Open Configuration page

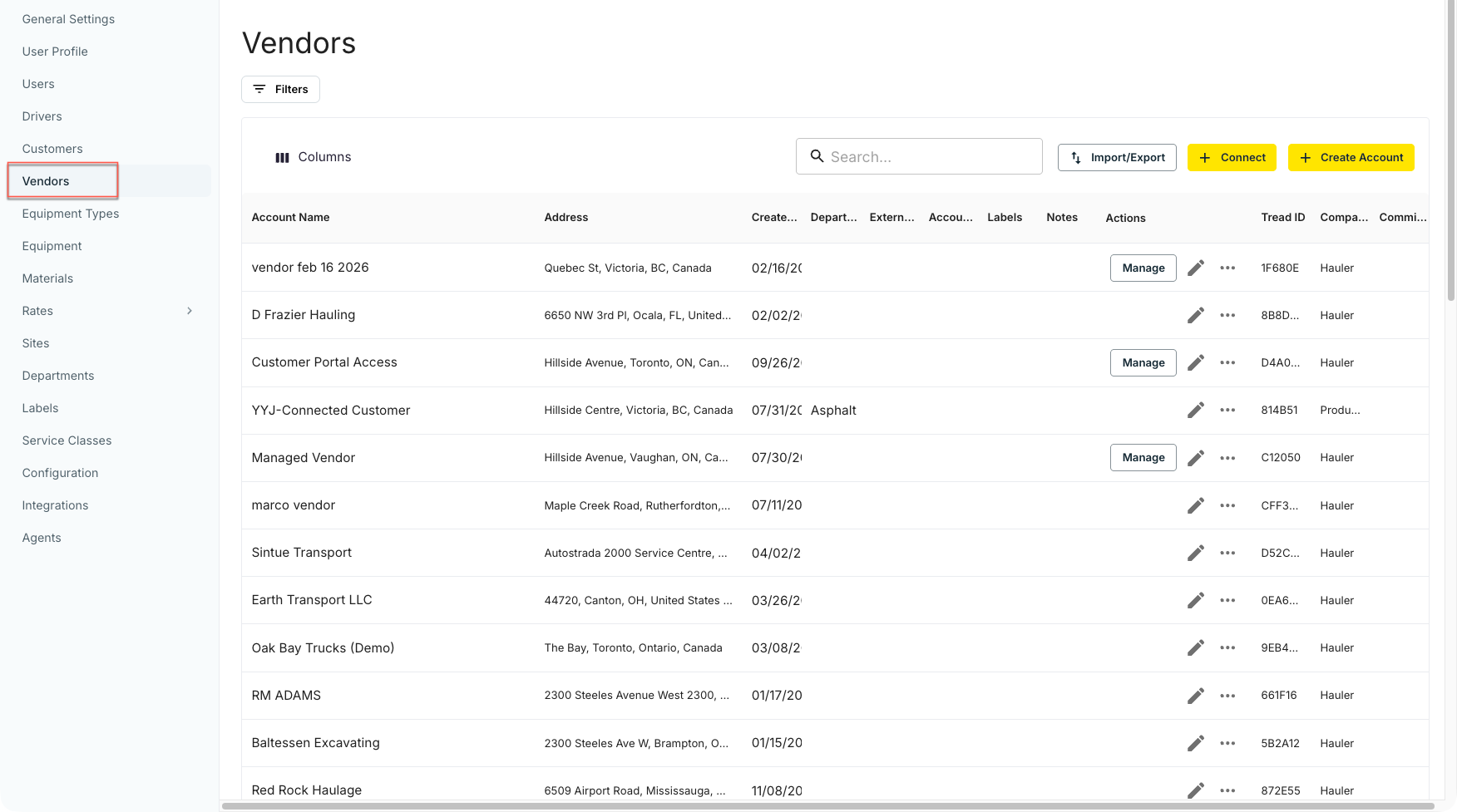click(60, 473)
